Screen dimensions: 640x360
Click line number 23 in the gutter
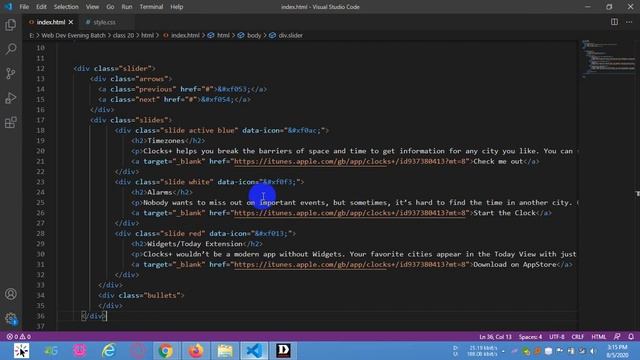tap(40, 182)
